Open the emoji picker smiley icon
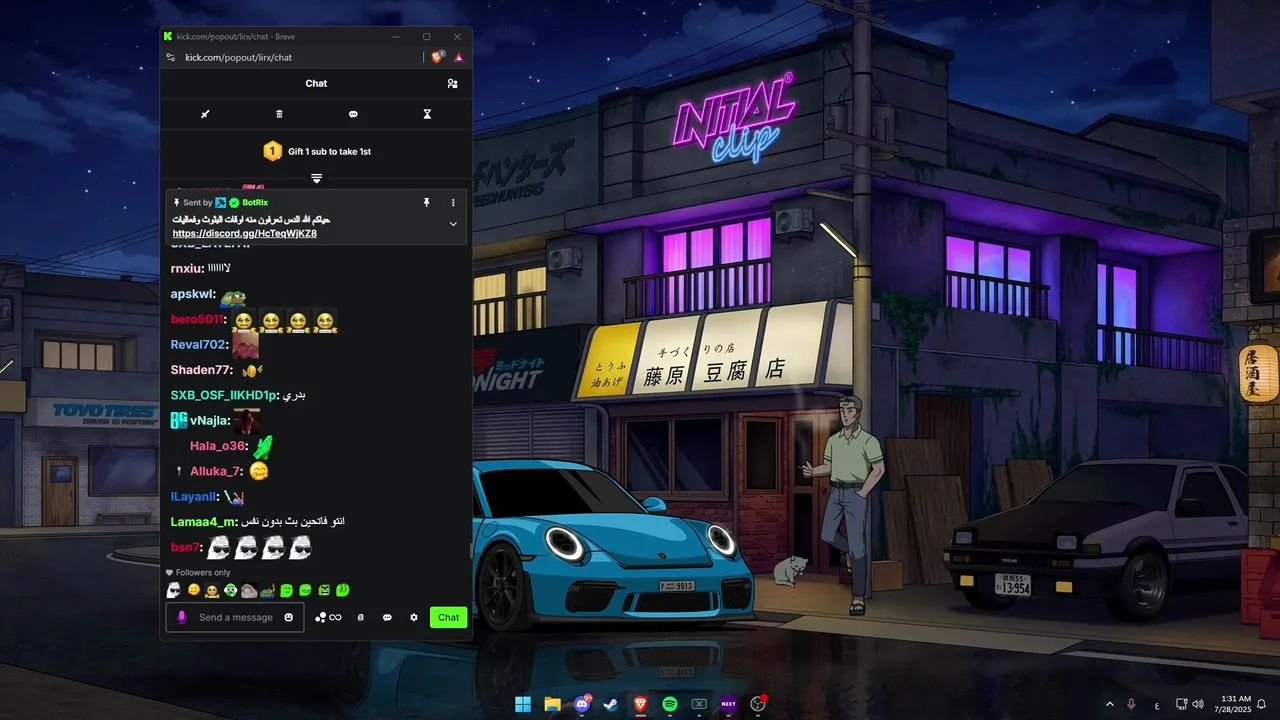The height and width of the screenshot is (720, 1280). (289, 617)
